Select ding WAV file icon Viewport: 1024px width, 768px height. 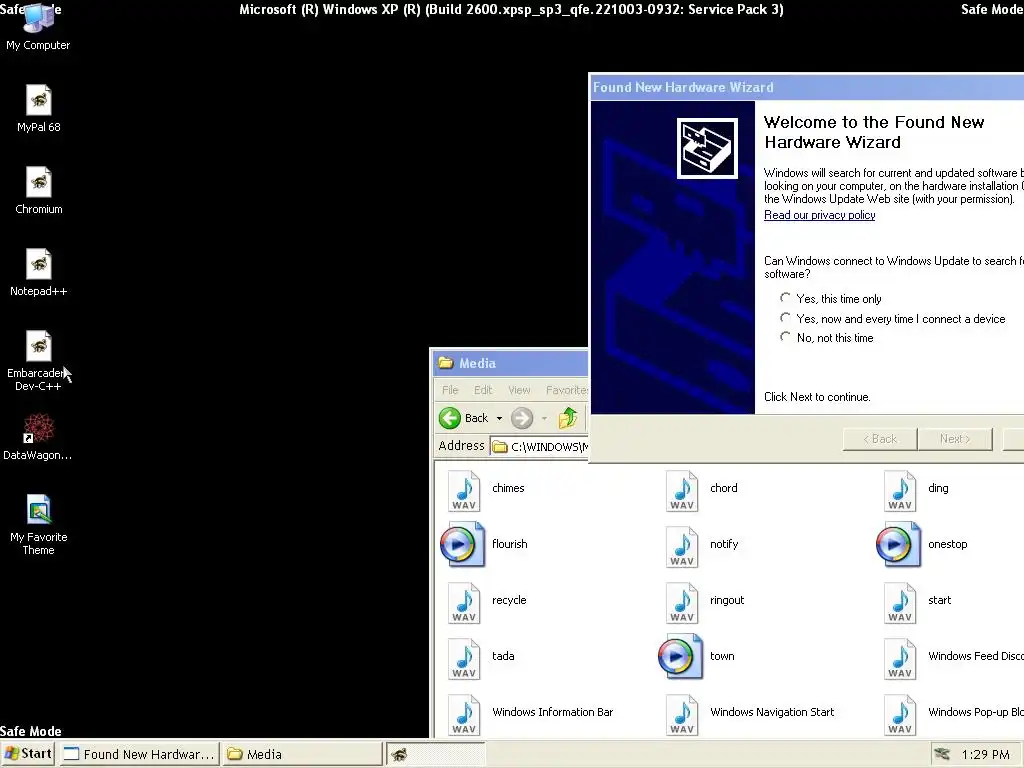tap(900, 490)
